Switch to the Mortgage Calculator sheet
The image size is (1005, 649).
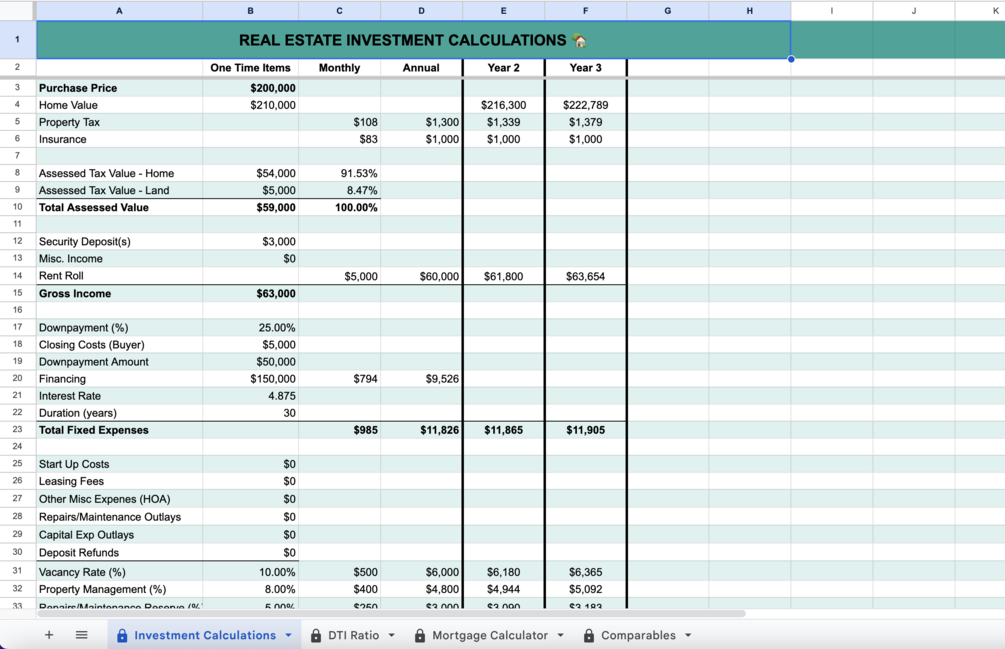(x=490, y=636)
